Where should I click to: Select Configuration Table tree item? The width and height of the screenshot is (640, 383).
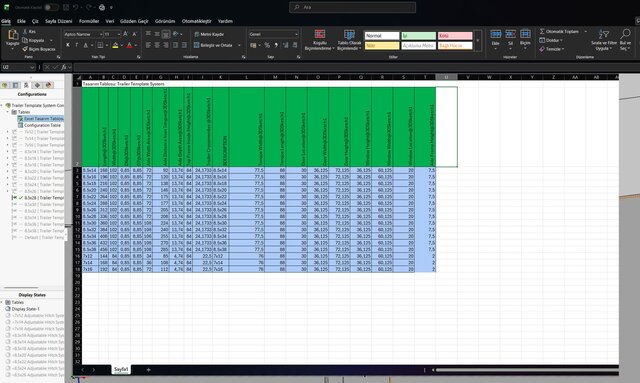click(39, 125)
